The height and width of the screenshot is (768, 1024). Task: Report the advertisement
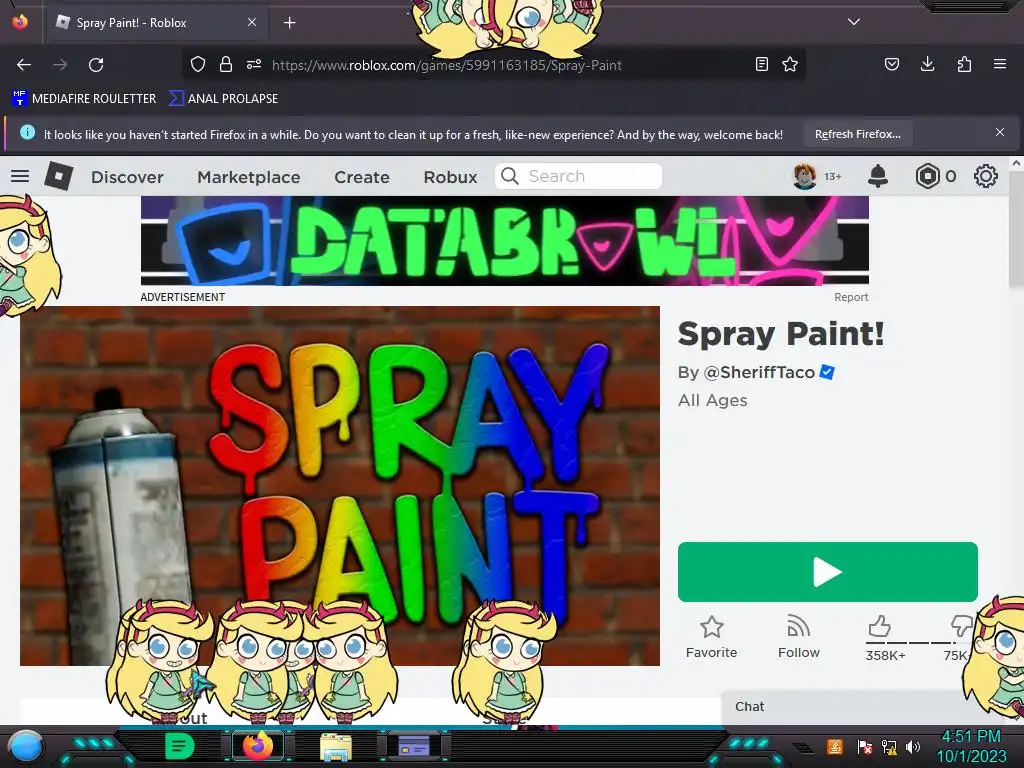[x=851, y=297]
